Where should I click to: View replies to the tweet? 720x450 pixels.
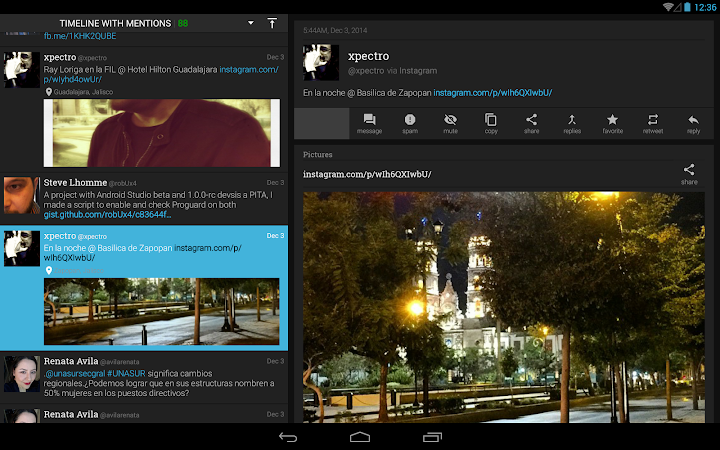pos(572,123)
